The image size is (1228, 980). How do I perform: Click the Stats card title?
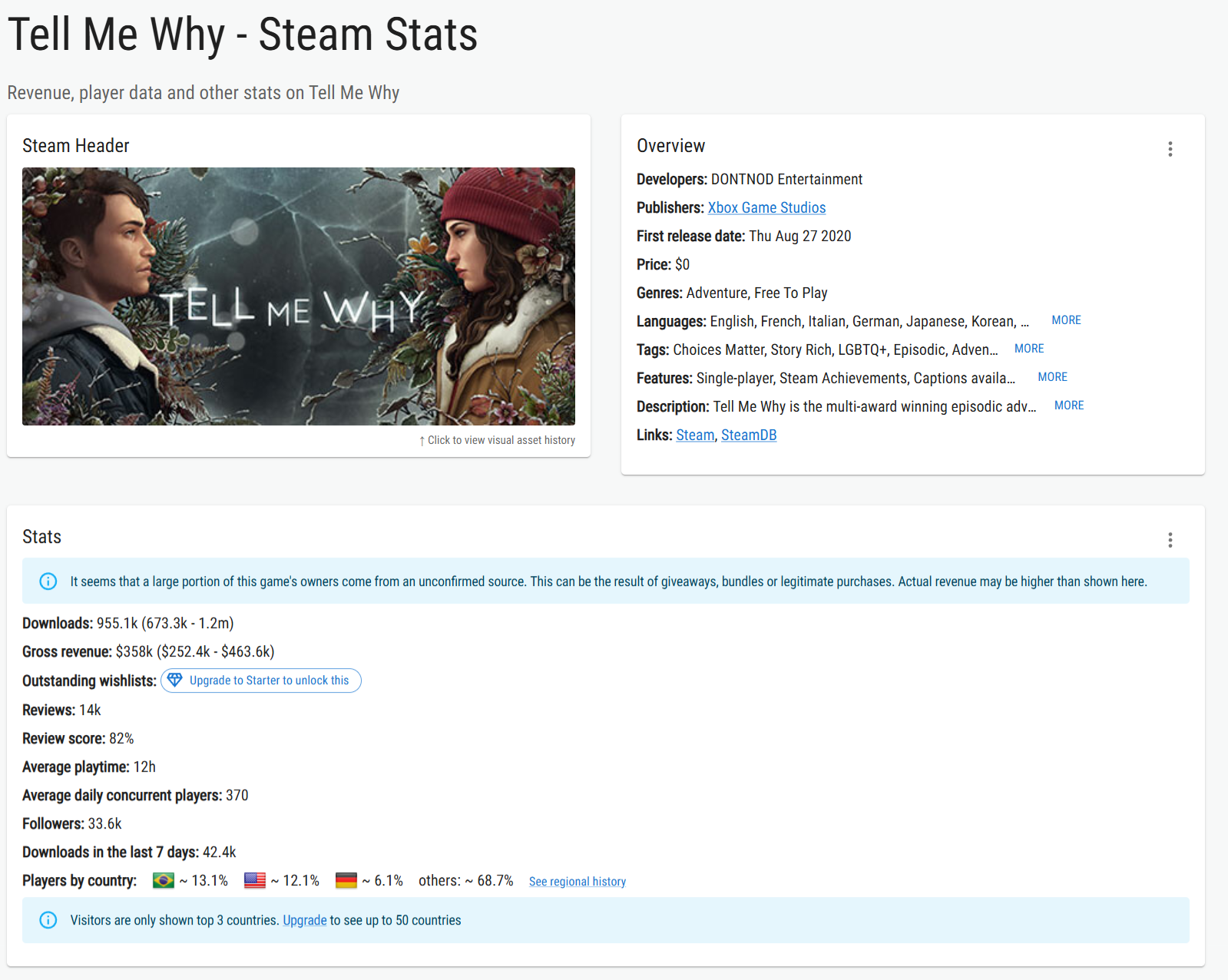41,537
